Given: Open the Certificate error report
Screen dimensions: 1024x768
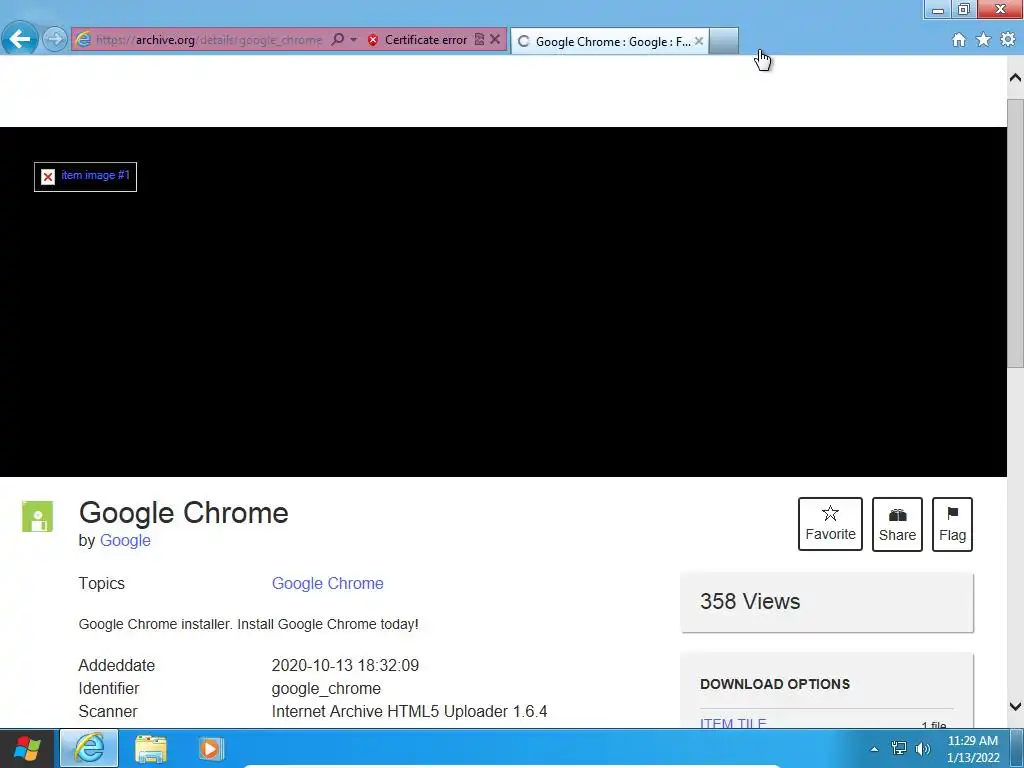Looking at the screenshot, I should pyautogui.click(x=426, y=40).
